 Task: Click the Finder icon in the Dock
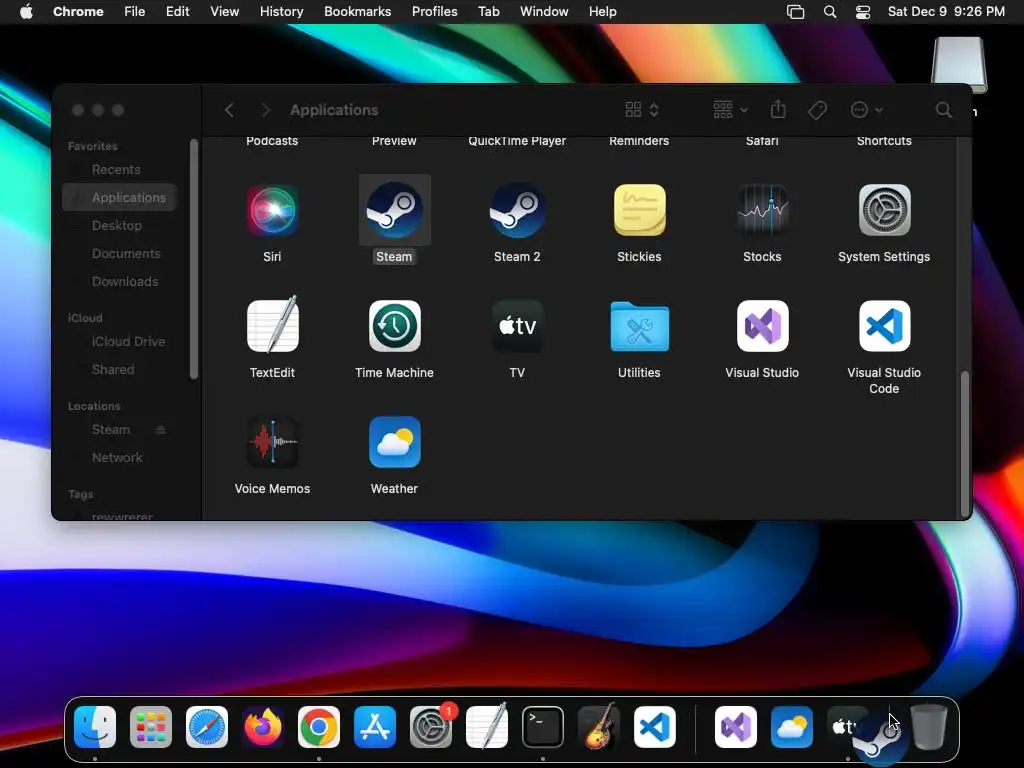(x=95, y=727)
